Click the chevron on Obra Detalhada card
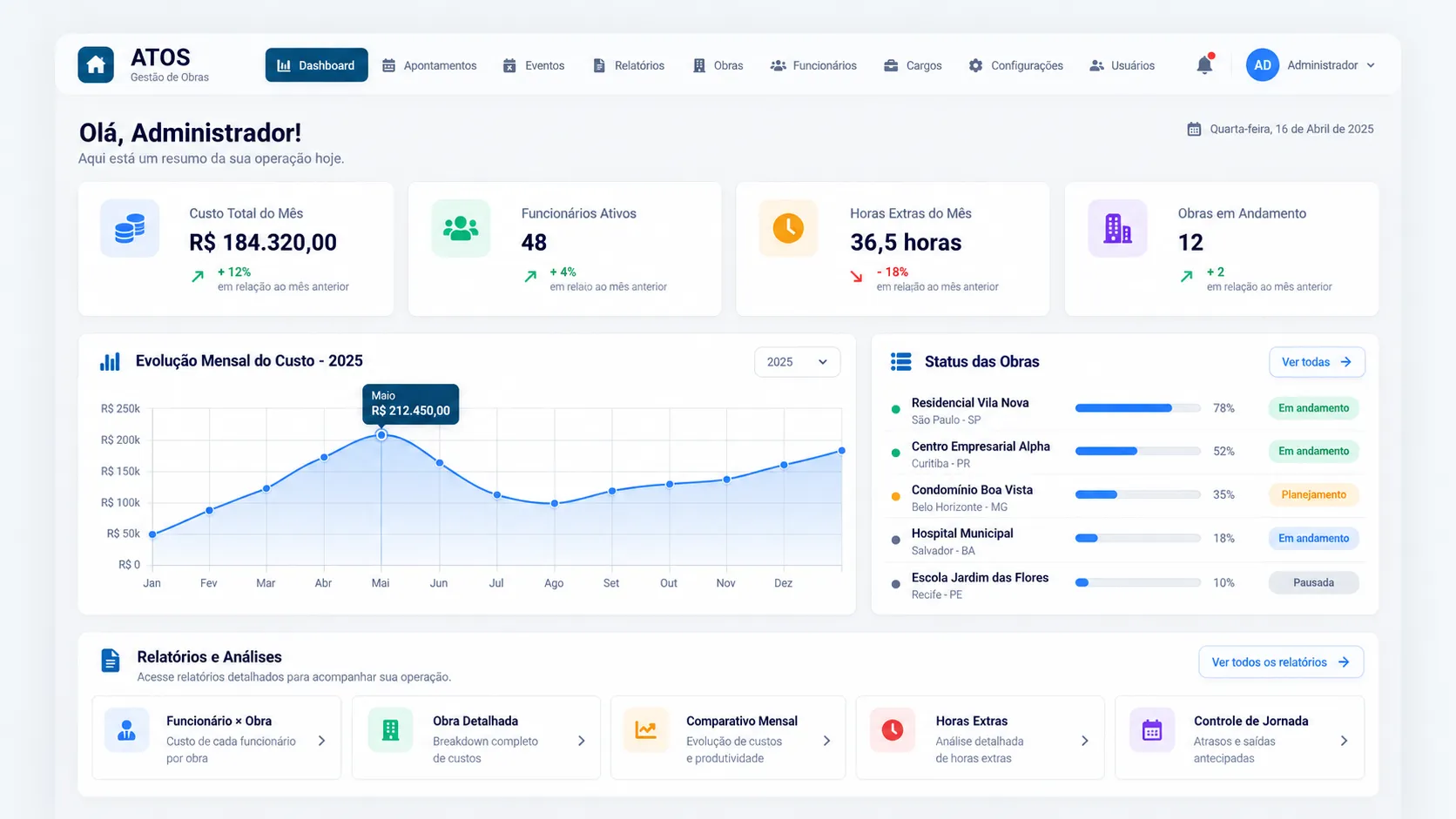The width and height of the screenshot is (1456, 819). point(581,741)
